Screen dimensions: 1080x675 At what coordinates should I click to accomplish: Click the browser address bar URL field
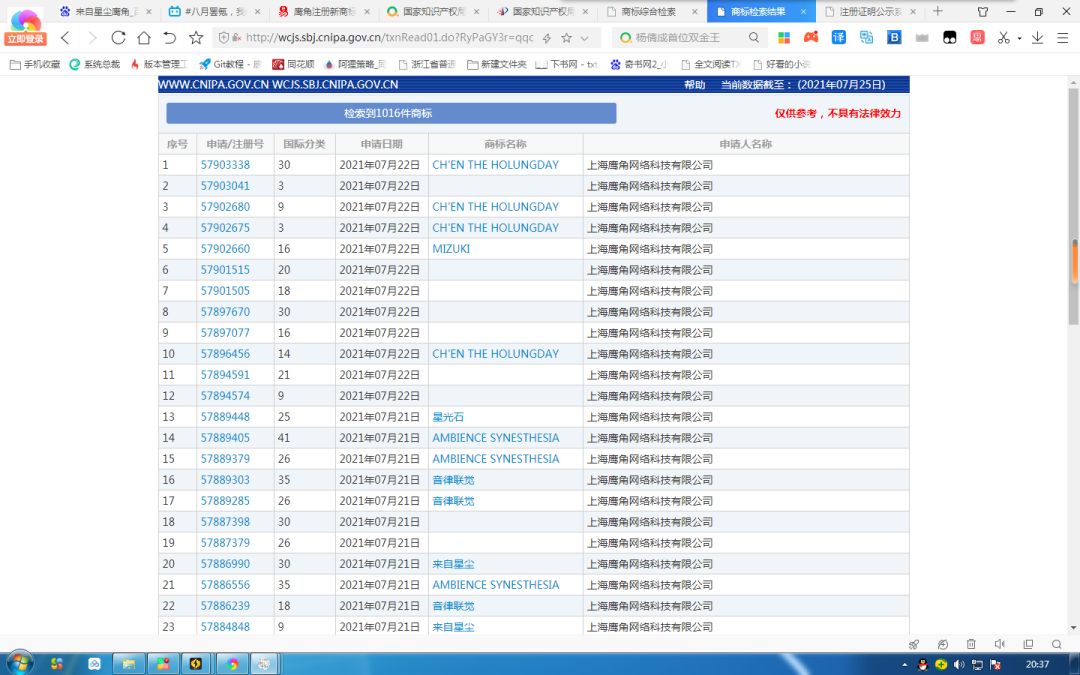(x=389, y=38)
